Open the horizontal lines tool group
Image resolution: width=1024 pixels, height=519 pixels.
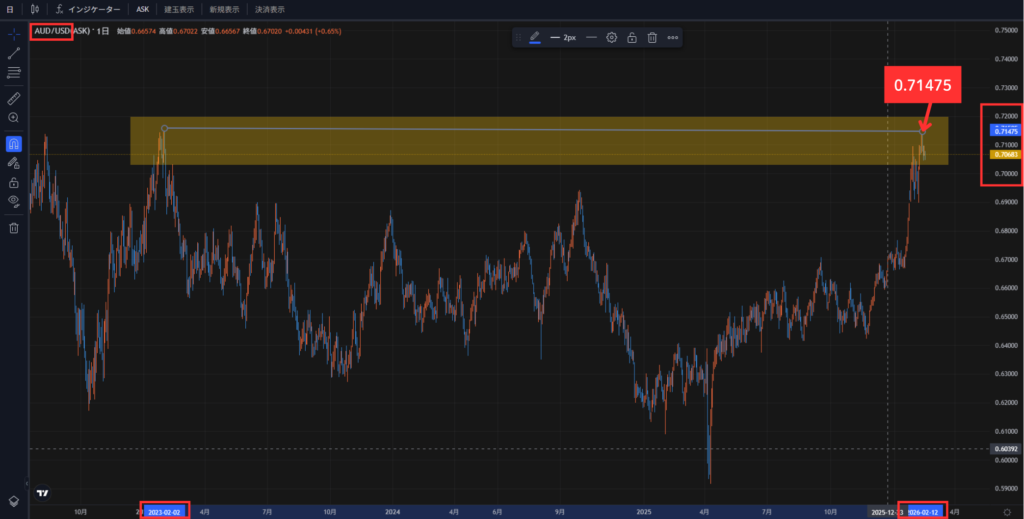point(14,72)
